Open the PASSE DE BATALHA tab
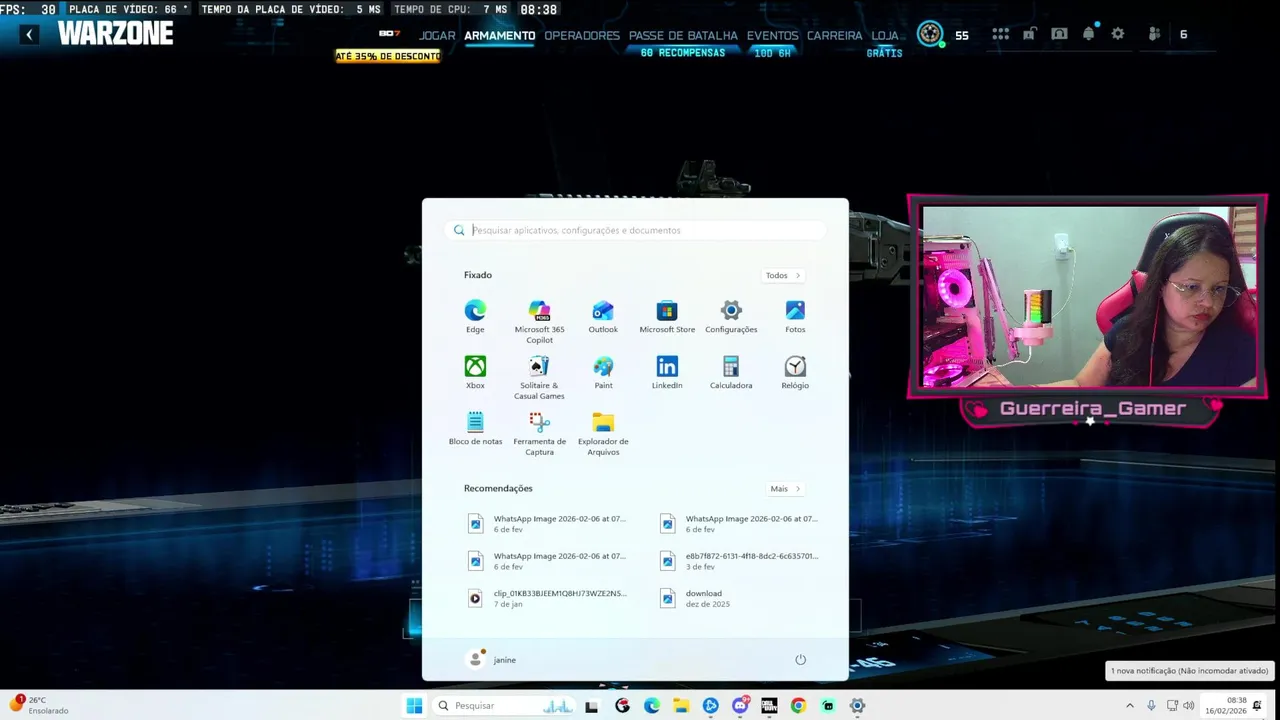Screen dimensions: 1280x720 (683, 35)
